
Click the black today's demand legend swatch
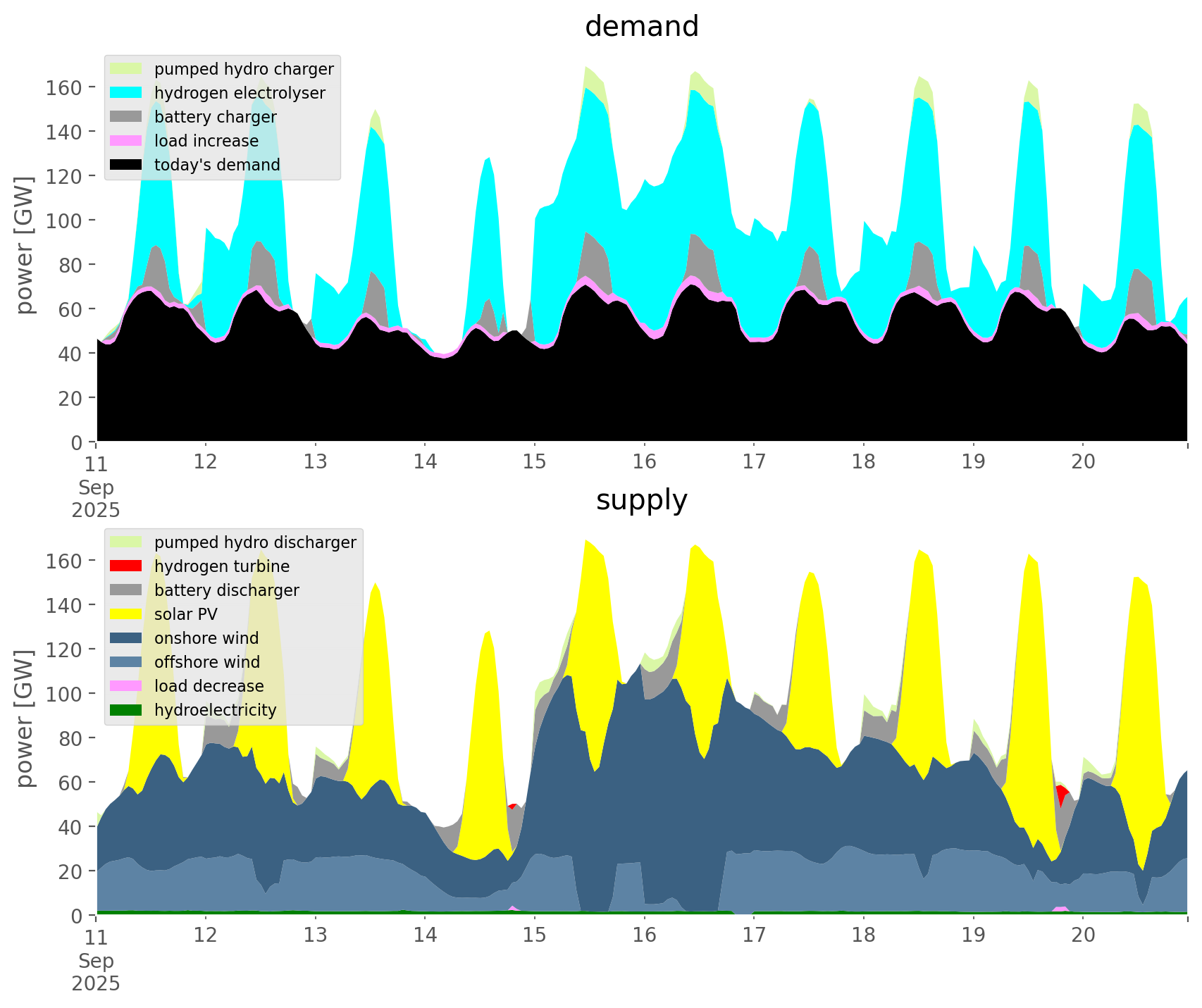pos(127,165)
